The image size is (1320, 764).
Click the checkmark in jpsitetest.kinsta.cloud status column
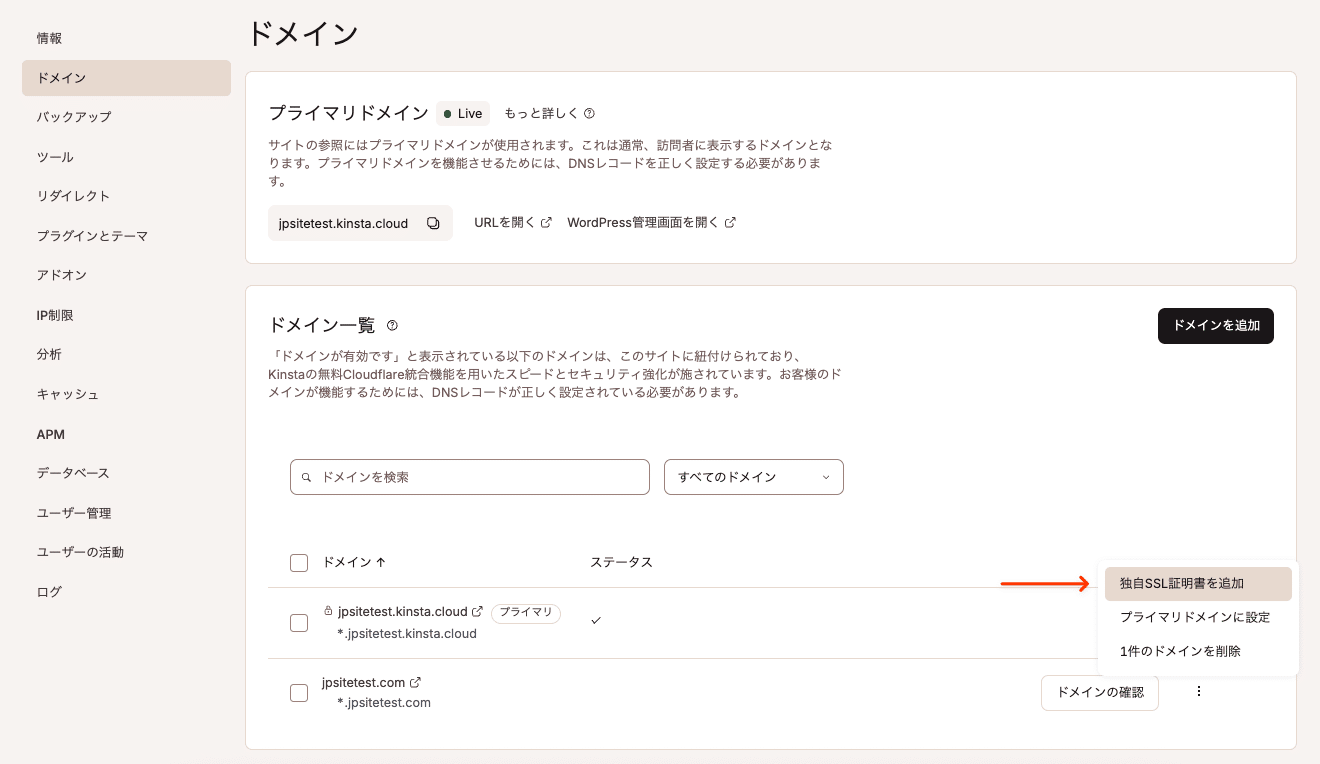click(596, 620)
